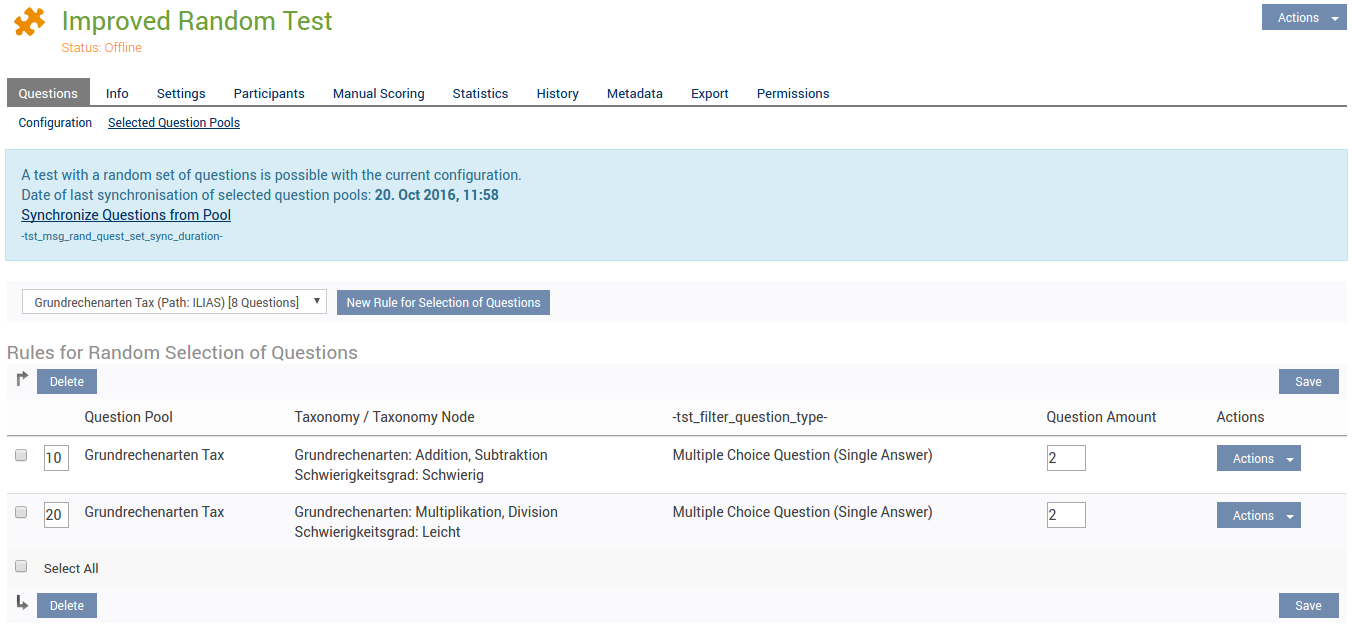Check the first rule's checkbox

pos(21,455)
